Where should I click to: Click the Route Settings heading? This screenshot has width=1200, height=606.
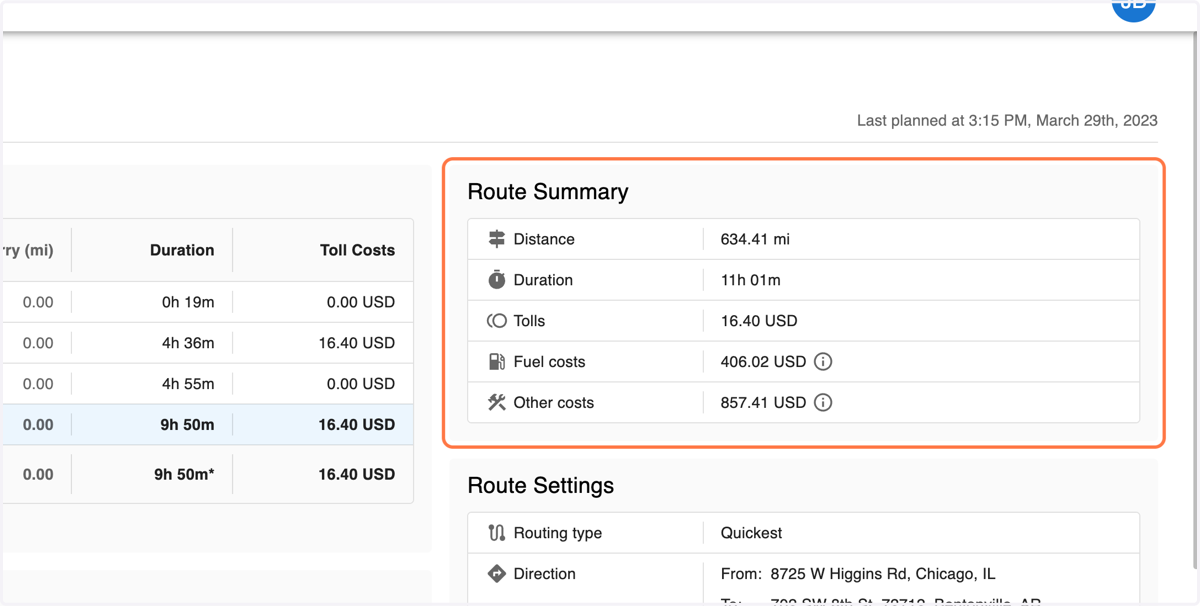(541, 486)
